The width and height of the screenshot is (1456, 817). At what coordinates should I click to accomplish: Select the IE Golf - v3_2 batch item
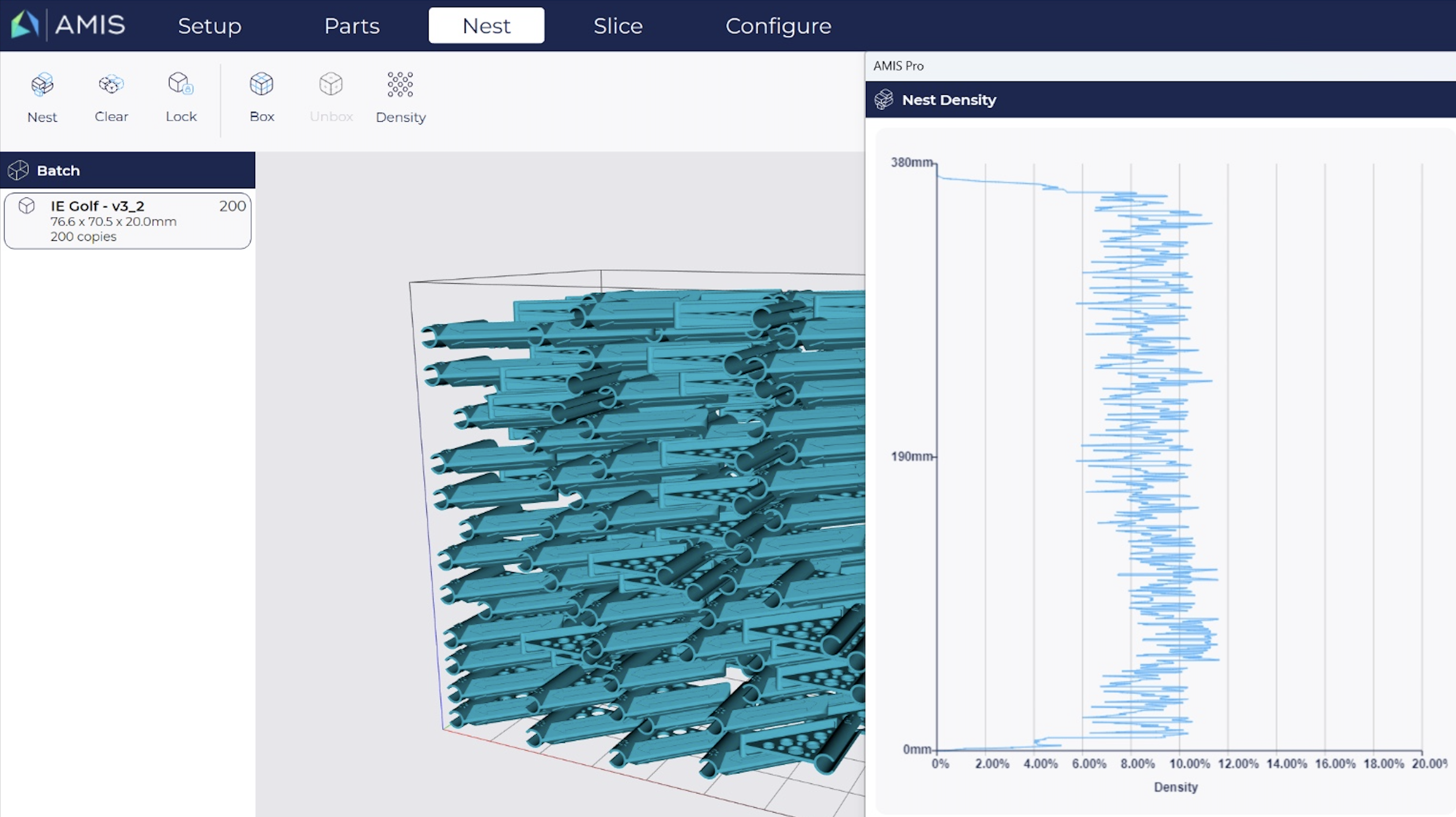coord(128,221)
